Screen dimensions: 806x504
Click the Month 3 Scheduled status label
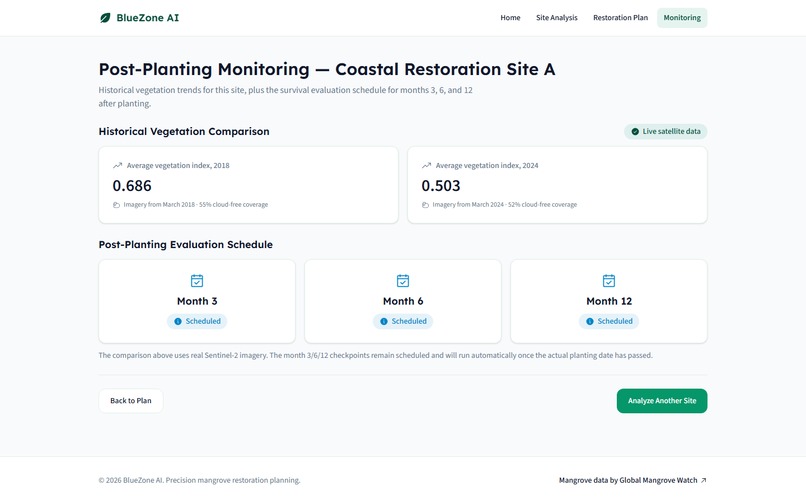coord(203,321)
